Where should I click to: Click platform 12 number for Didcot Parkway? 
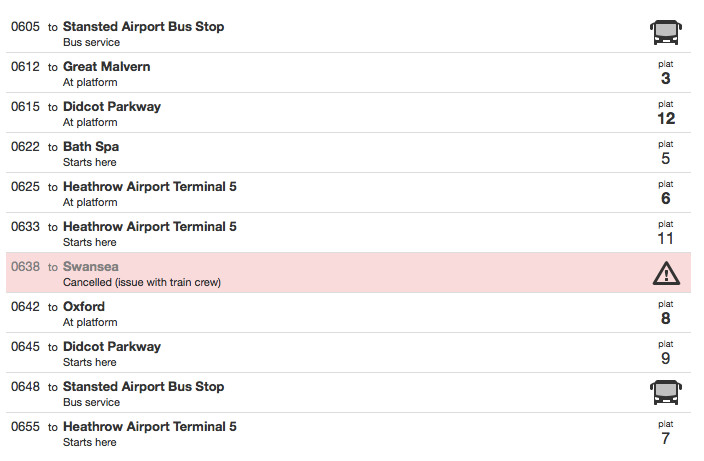(x=665, y=118)
